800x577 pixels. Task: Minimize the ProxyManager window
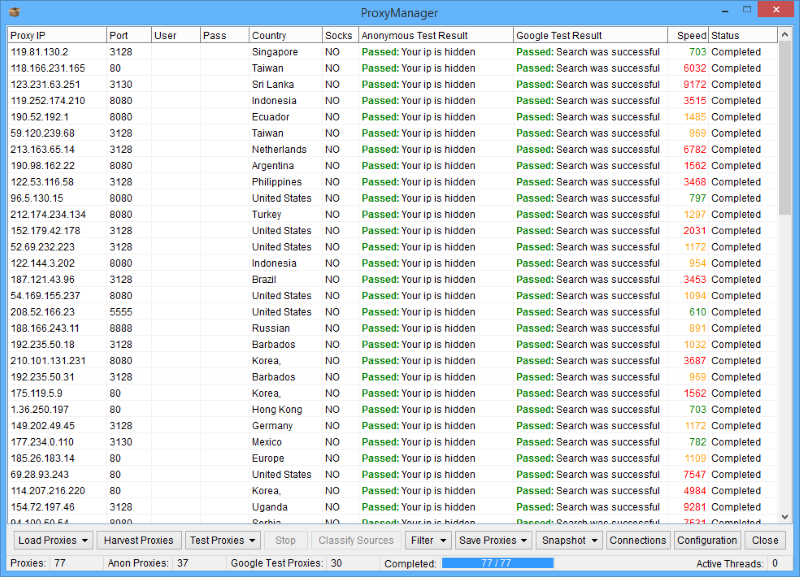(x=714, y=10)
